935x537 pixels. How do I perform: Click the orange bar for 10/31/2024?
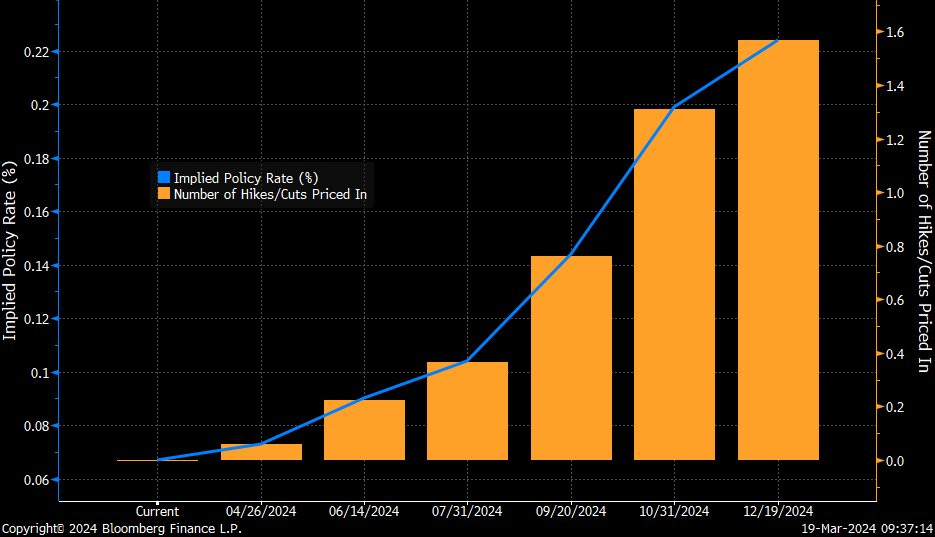point(674,285)
